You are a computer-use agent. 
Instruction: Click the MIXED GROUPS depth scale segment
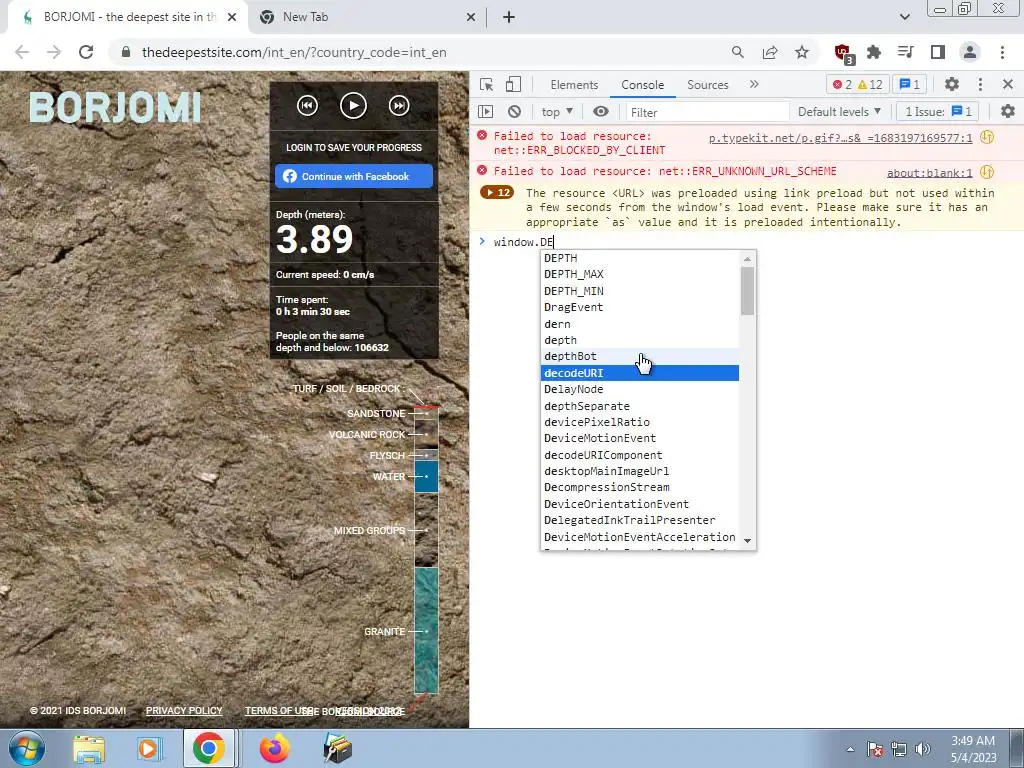pos(426,530)
